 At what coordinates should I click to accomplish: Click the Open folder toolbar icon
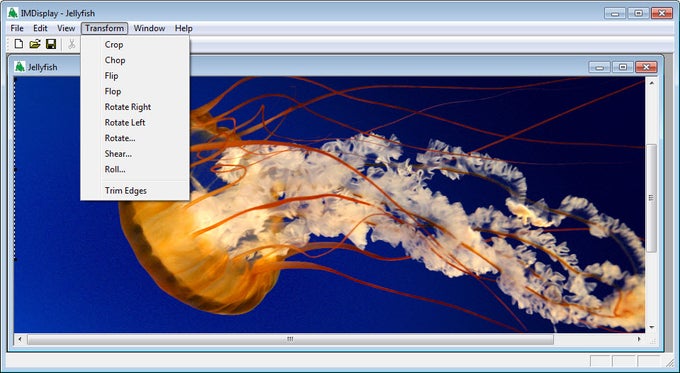click(x=35, y=43)
